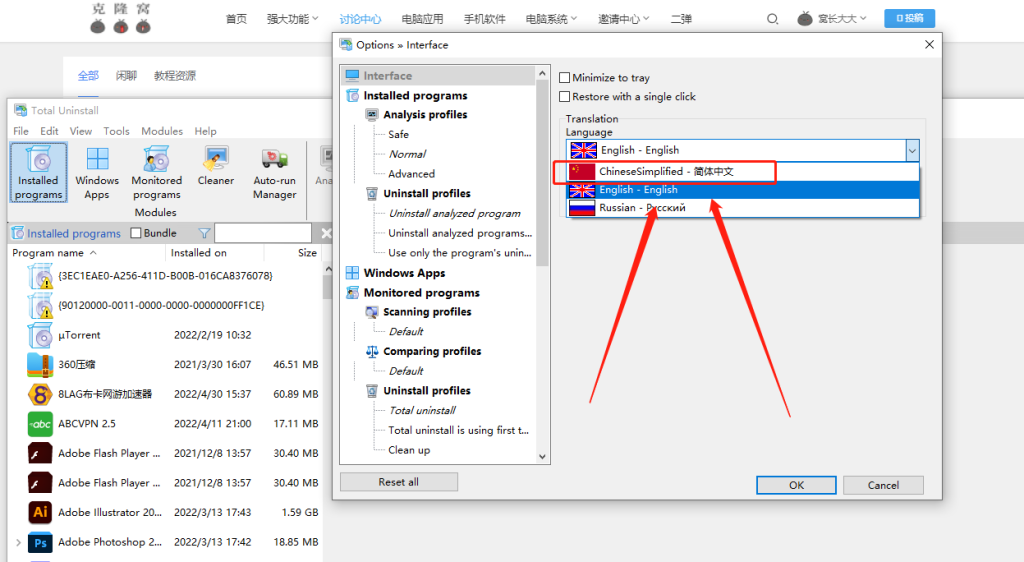Enable Restore with a single click
Screen dimensions: 1024x562
(x=565, y=97)
